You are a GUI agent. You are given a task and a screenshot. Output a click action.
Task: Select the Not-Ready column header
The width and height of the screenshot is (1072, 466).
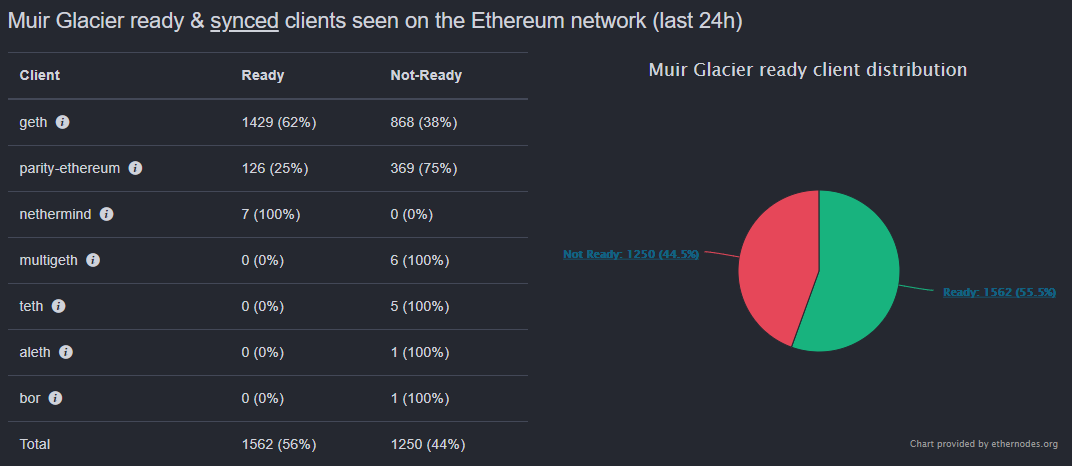tap(426, 76)
